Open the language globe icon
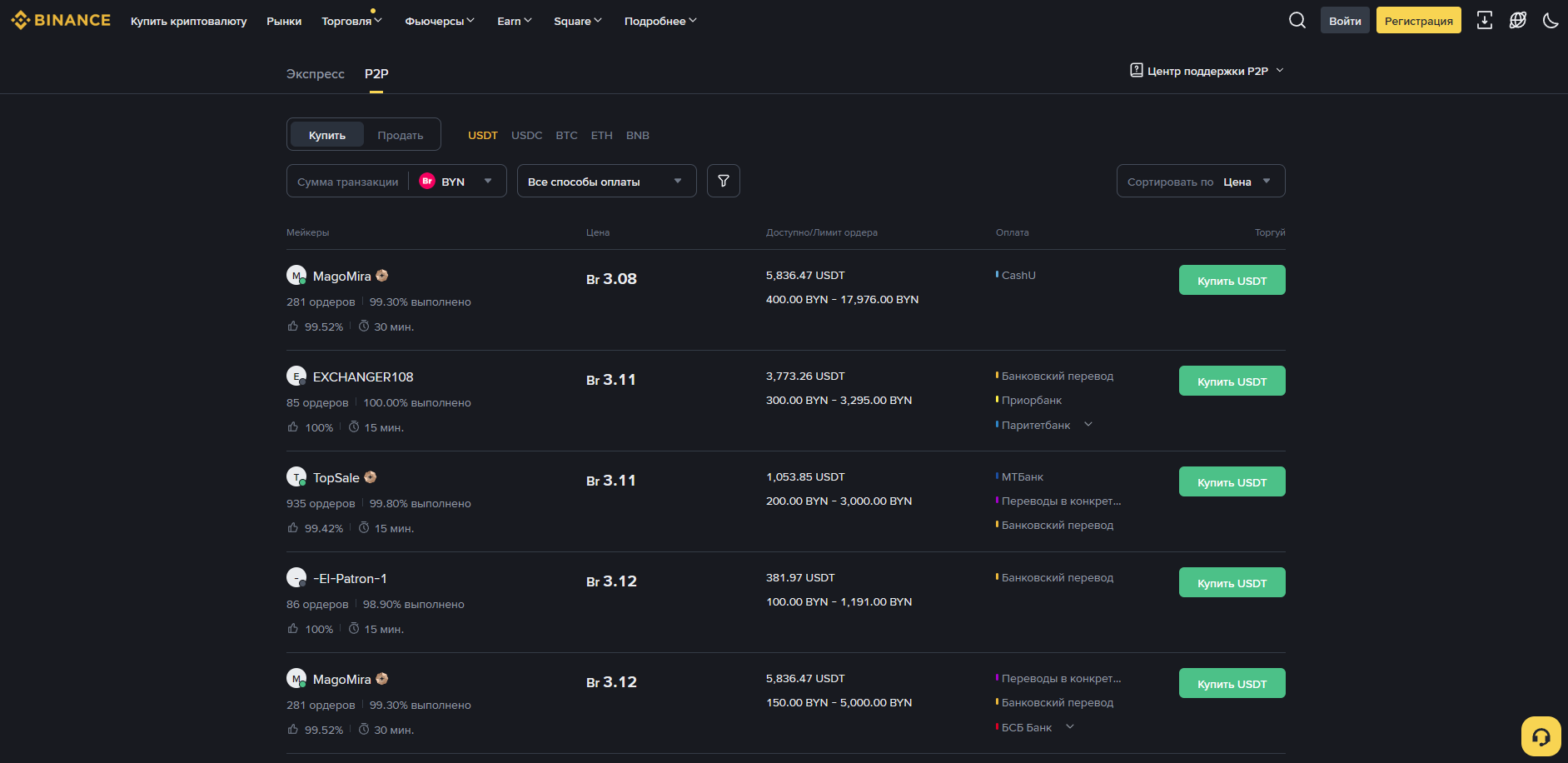The height and width of the screenshot is (763, 1568). 1517,20
